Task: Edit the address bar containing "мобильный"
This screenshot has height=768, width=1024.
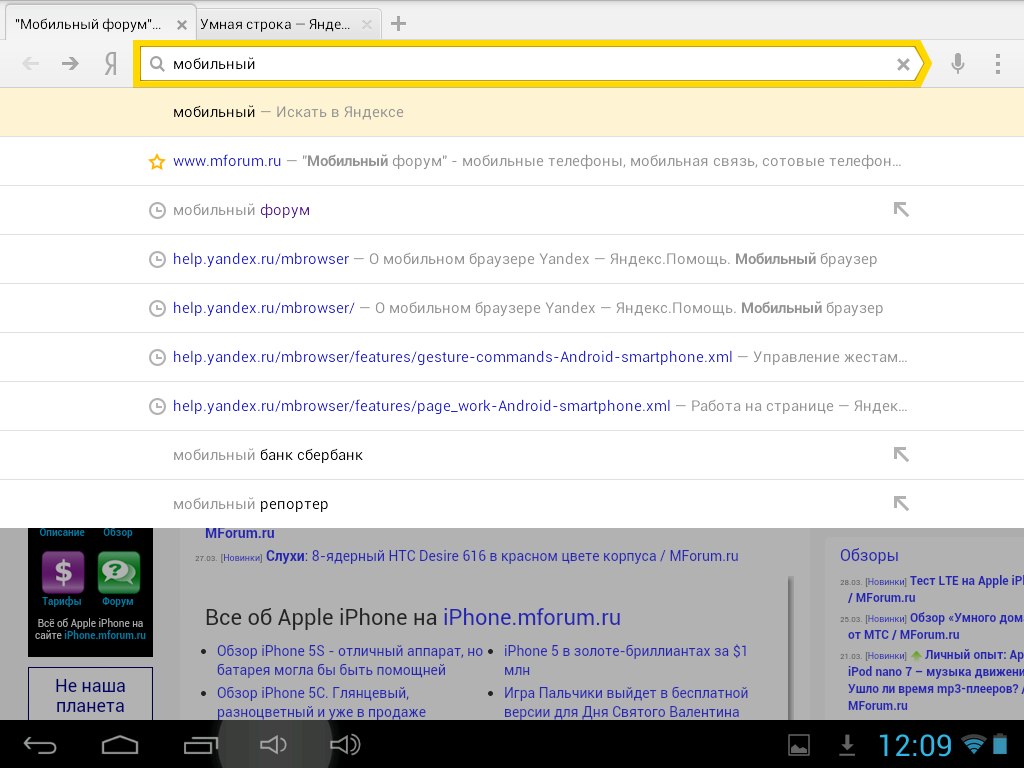Action: [x=529, y=64]
